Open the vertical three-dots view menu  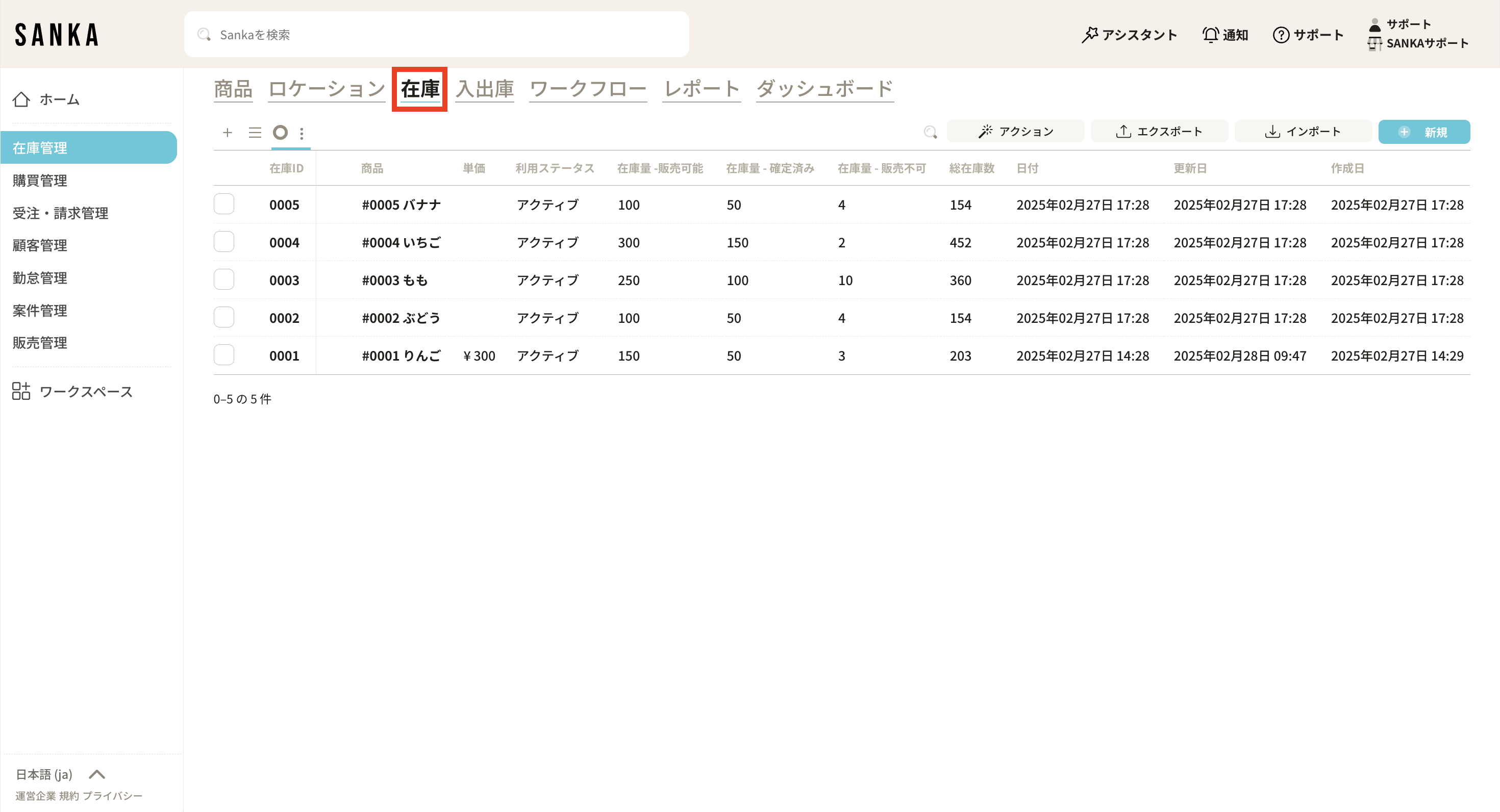click(x=302, y=133)
